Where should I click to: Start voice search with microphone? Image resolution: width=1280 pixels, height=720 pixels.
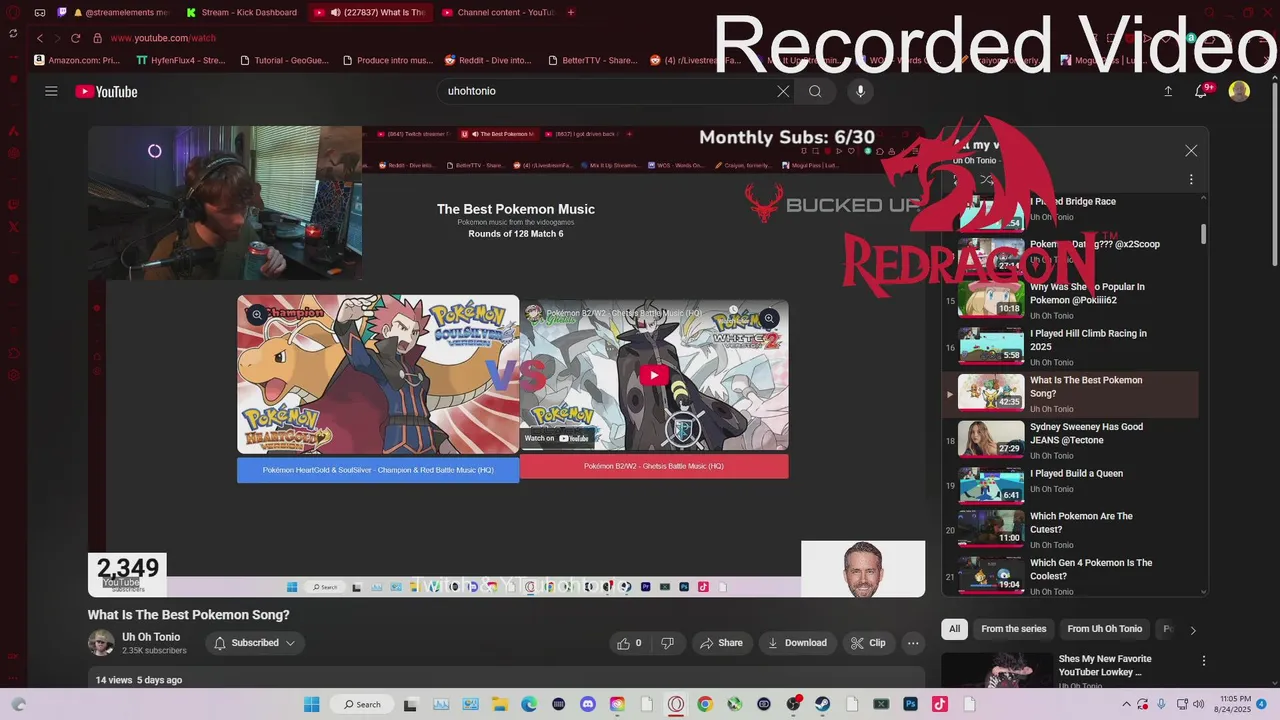click(x=860, y=91)
